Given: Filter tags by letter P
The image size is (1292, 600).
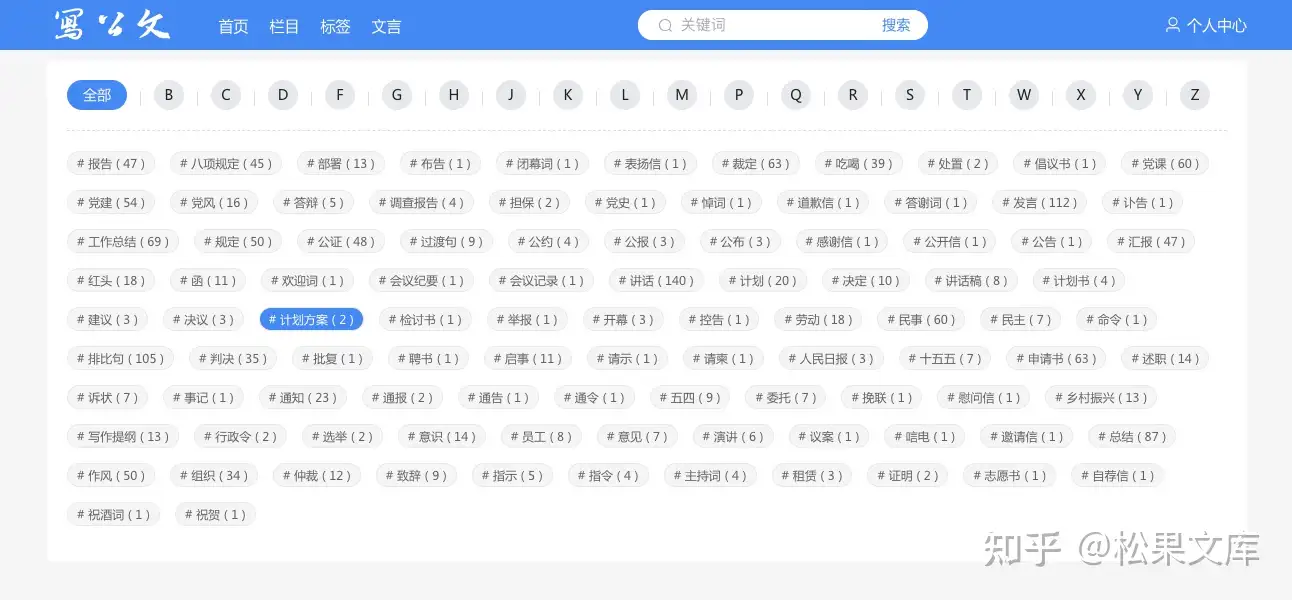Looking at the screenshot, I should tap(739, 95).
